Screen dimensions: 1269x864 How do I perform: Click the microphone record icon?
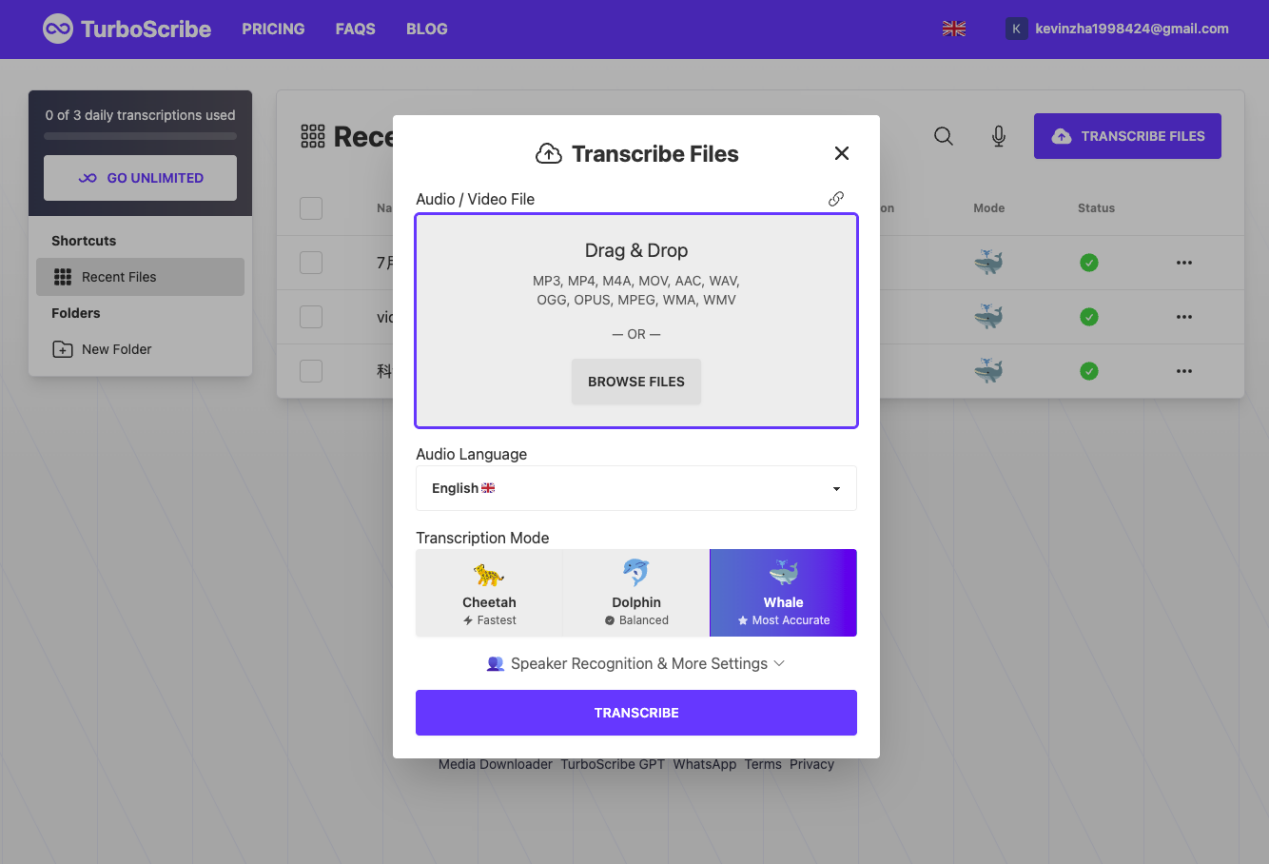pyautogui.click(x=998, y=136)
